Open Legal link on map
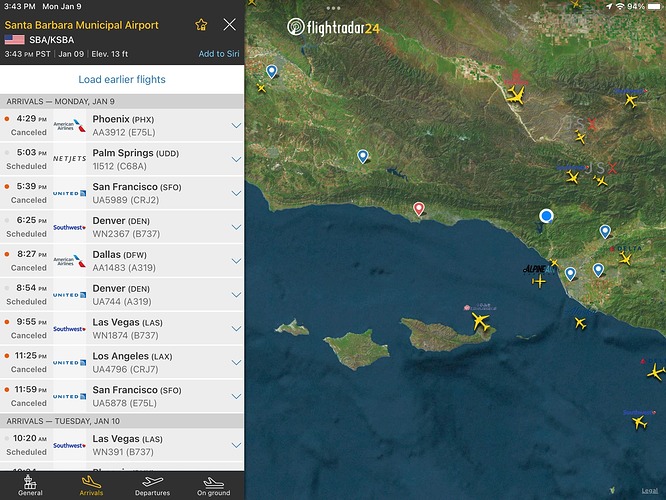Screen dimensions: 666x500 pos(649,491)
